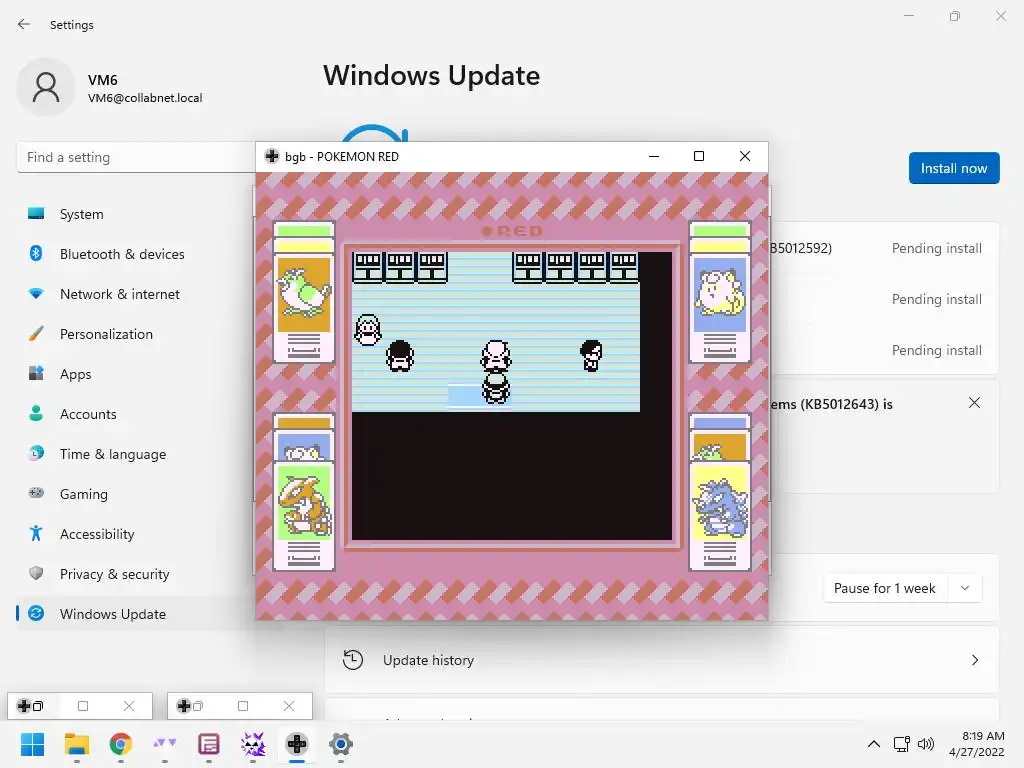
Task: Click the bald old man NPC sprite
Action: [496, 356]
